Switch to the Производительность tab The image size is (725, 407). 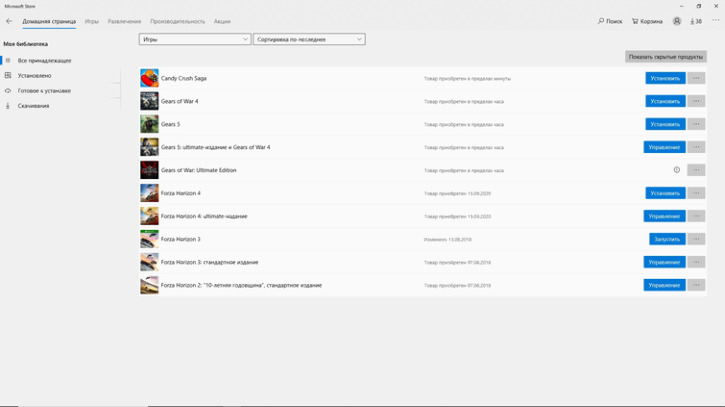click(177, 21)
